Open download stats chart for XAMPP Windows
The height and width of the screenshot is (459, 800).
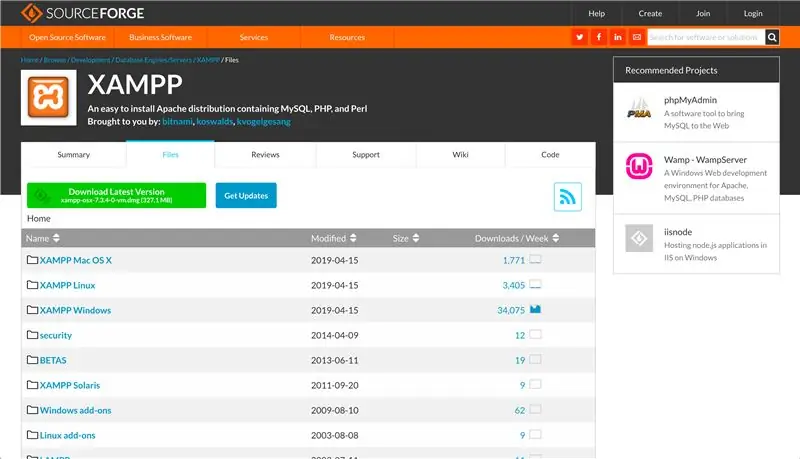pos(535,309)
